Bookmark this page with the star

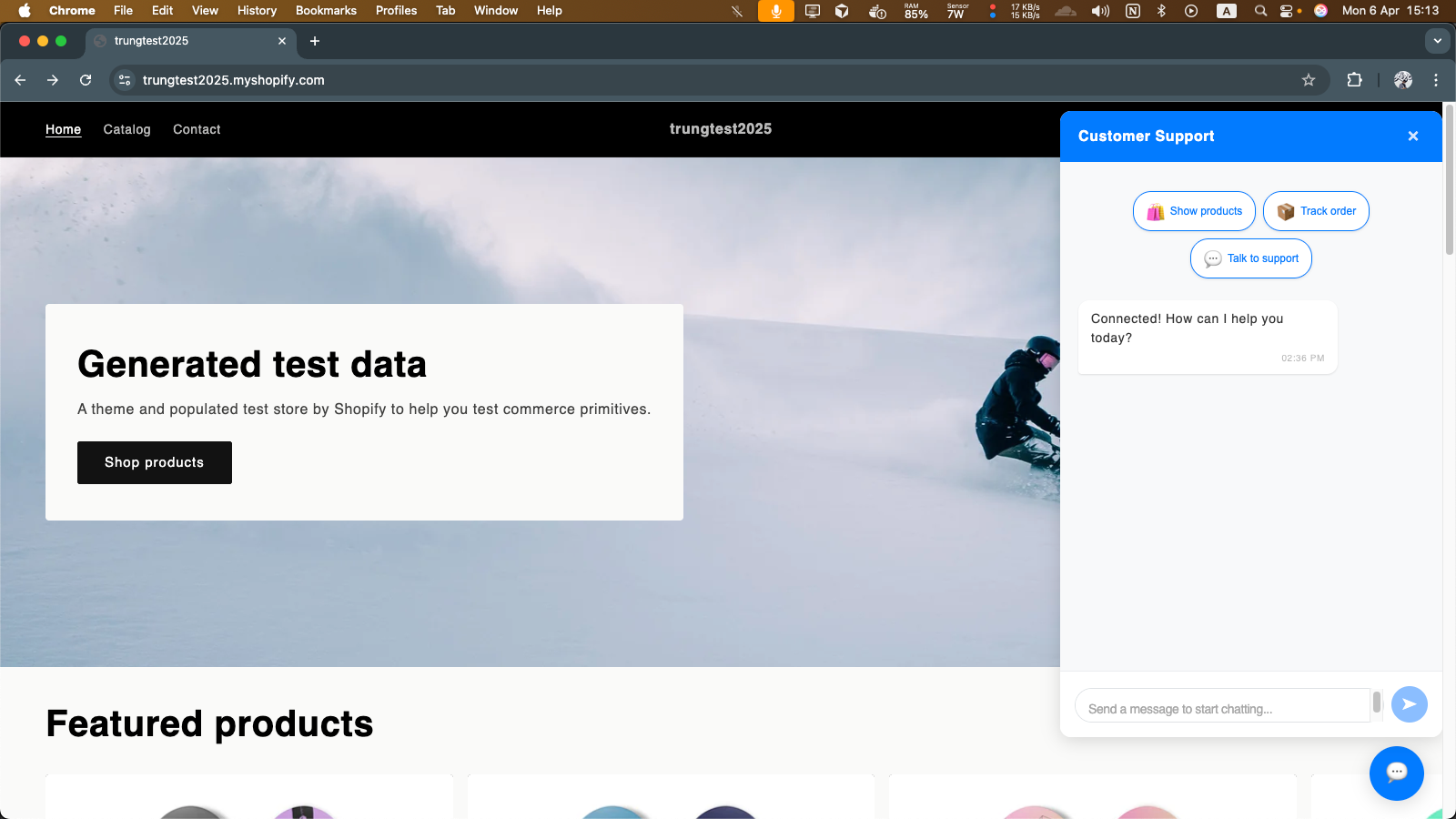[x=1309, y=80]
